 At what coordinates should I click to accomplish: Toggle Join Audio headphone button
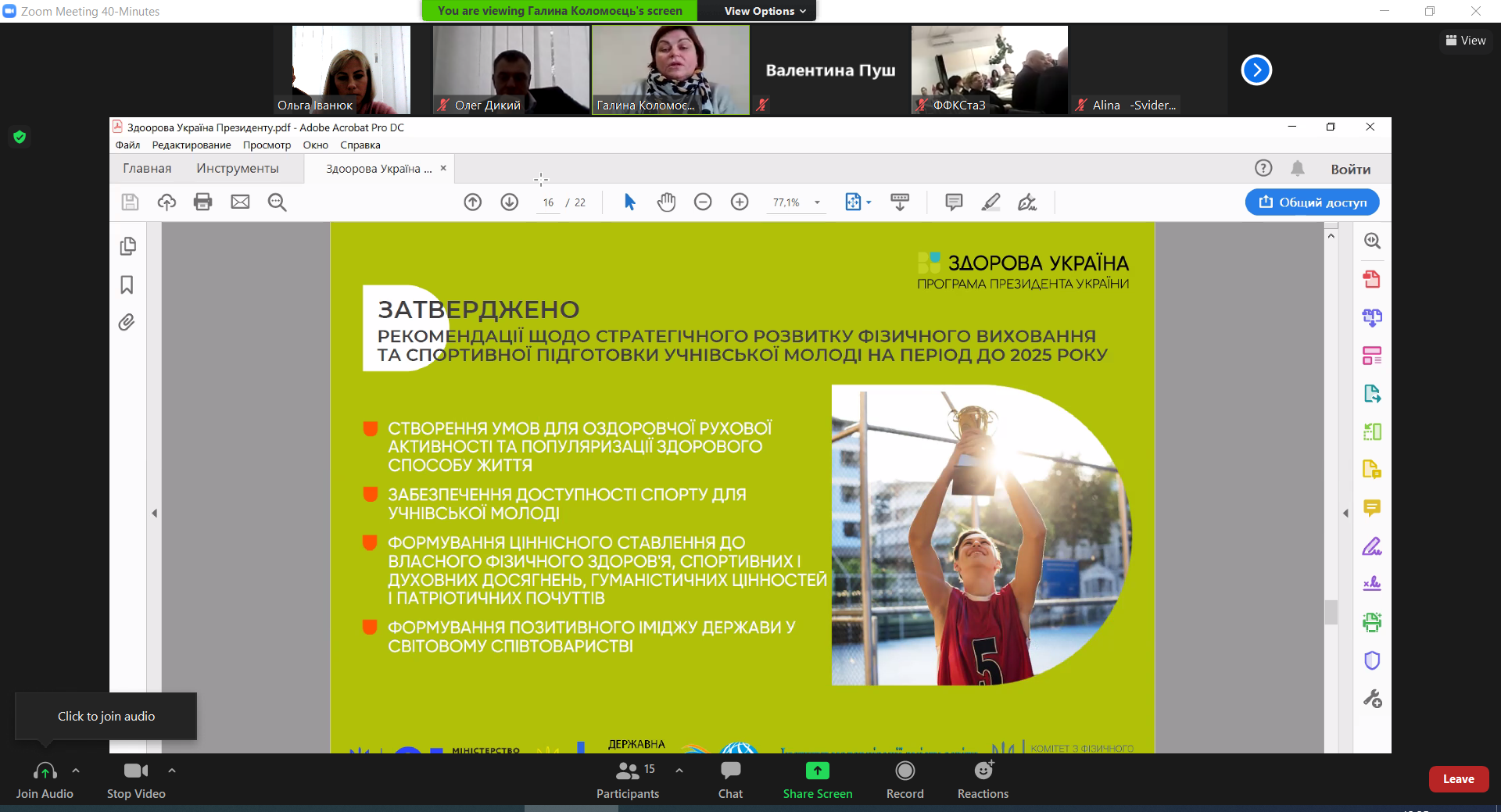click(x=45, y=780)
